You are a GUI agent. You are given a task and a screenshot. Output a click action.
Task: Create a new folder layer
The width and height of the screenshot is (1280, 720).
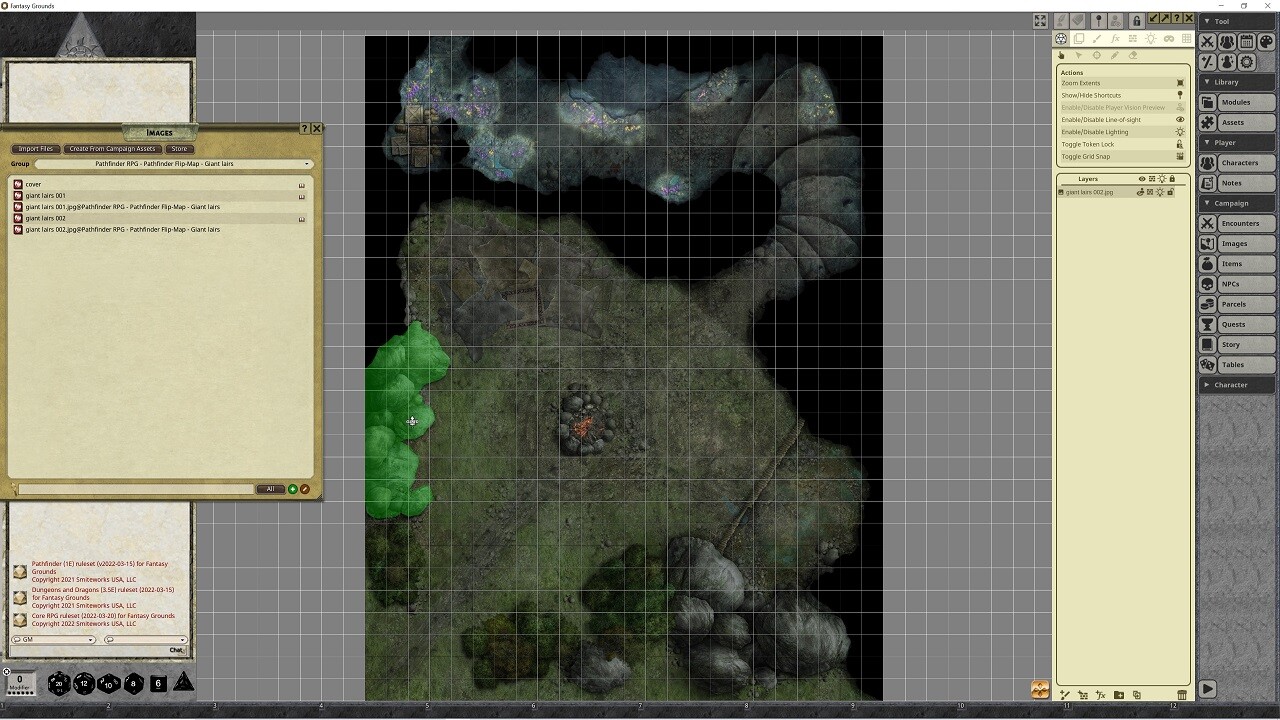pyautogui.click(x=1118, y=695)
